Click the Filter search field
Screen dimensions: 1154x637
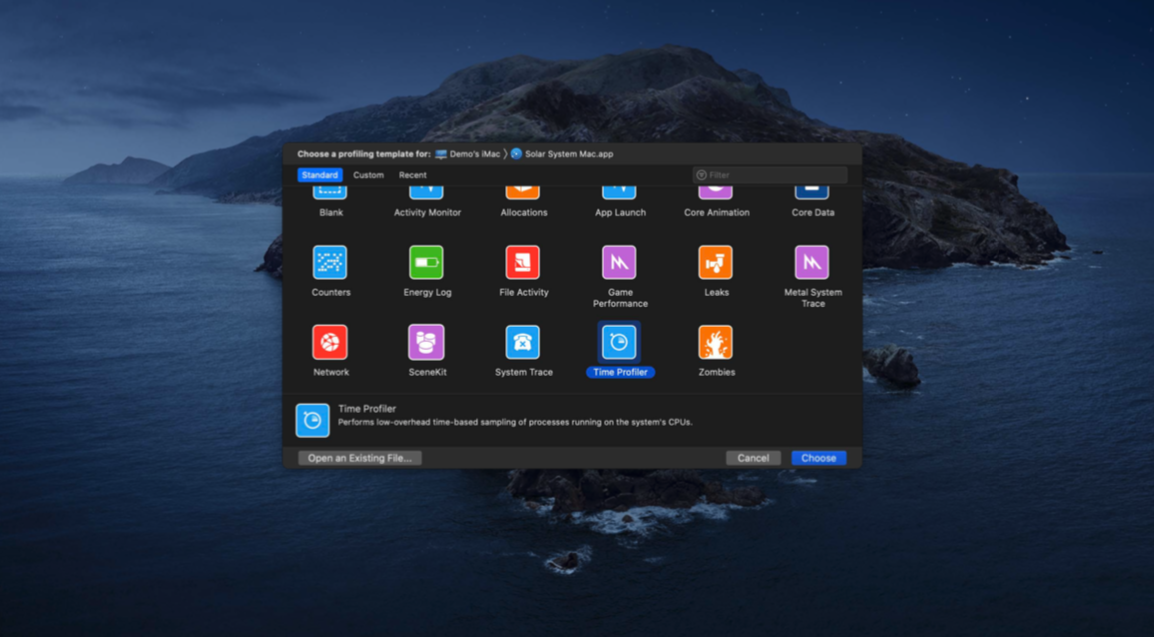[x=770, y=175]
